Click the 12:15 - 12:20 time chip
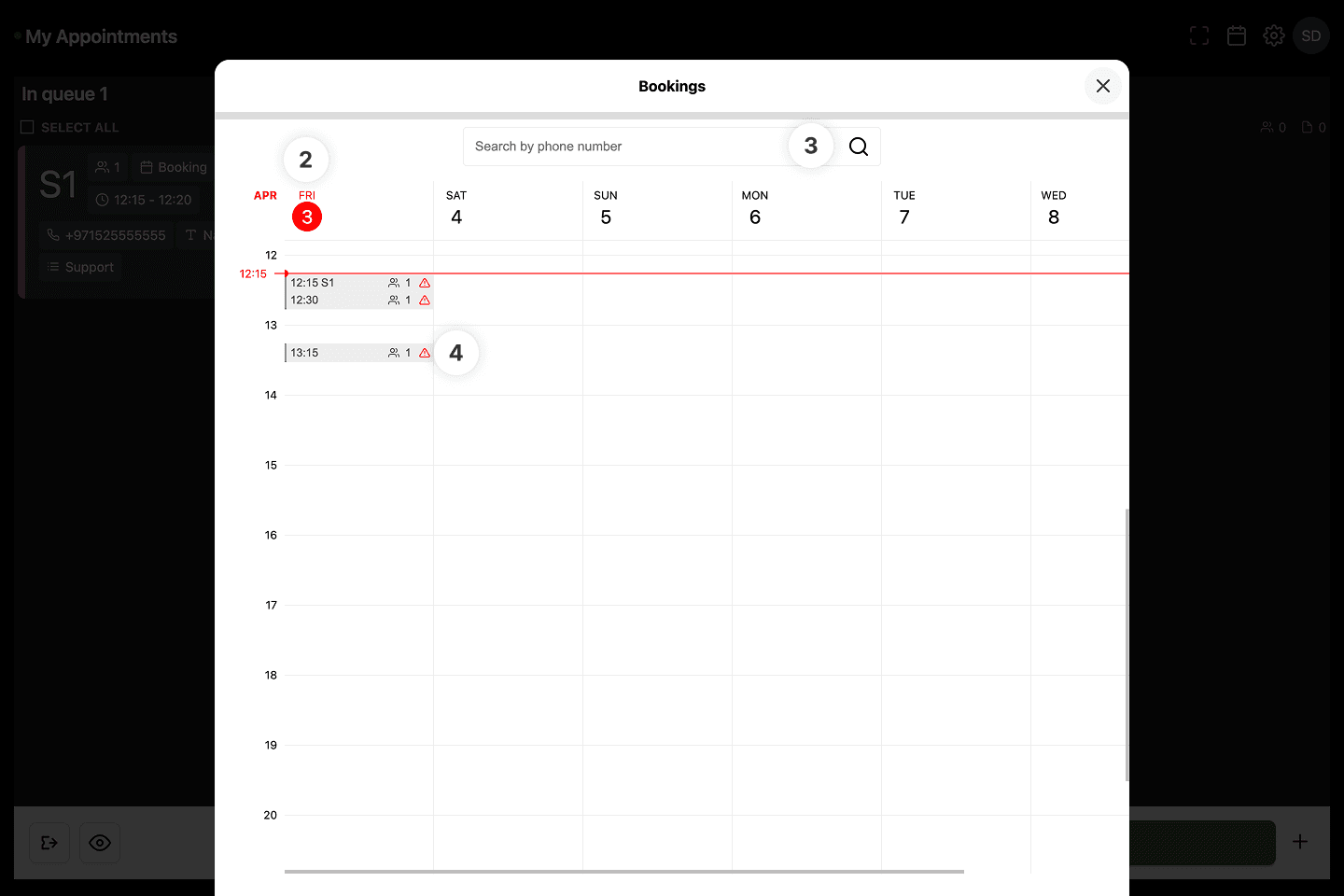Screen dimensions: 1344x896 coord(144,200)
